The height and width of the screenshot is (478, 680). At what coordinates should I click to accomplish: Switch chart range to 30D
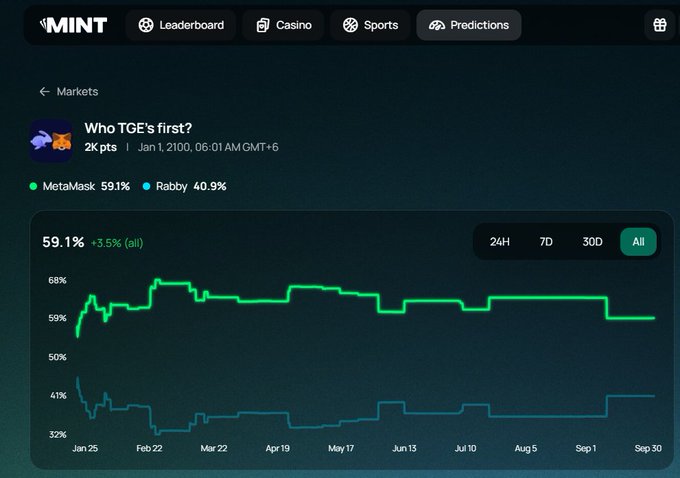click(592, 242)
